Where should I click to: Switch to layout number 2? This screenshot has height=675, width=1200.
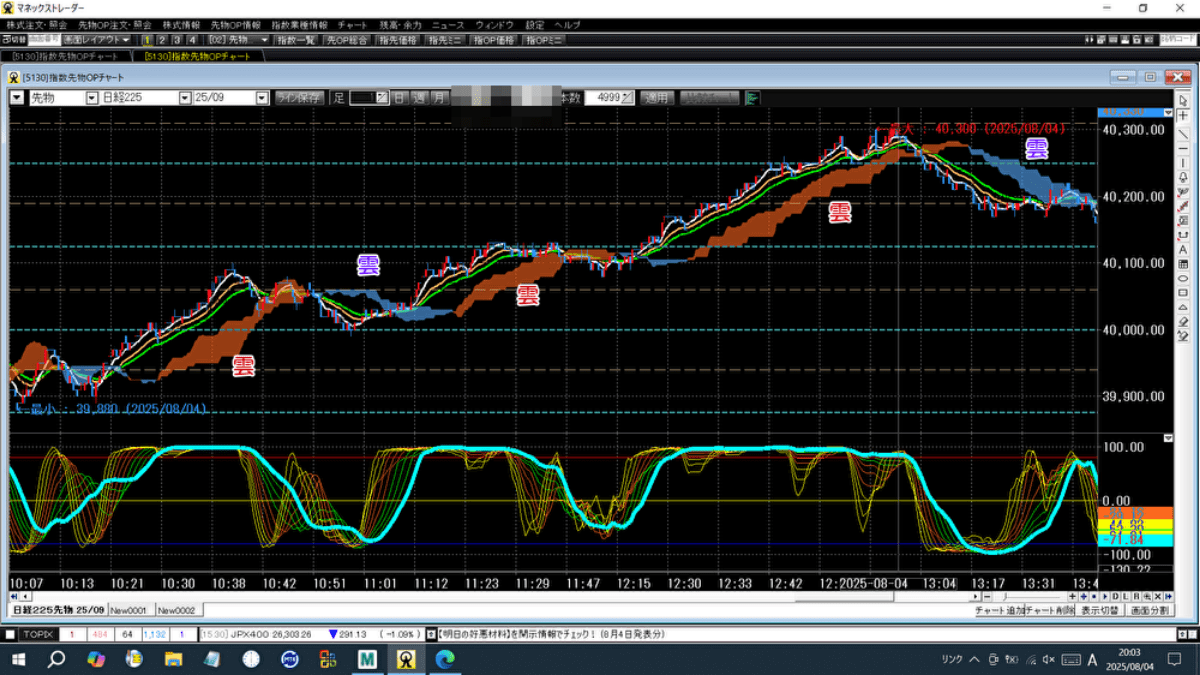(x=163, y=40)
